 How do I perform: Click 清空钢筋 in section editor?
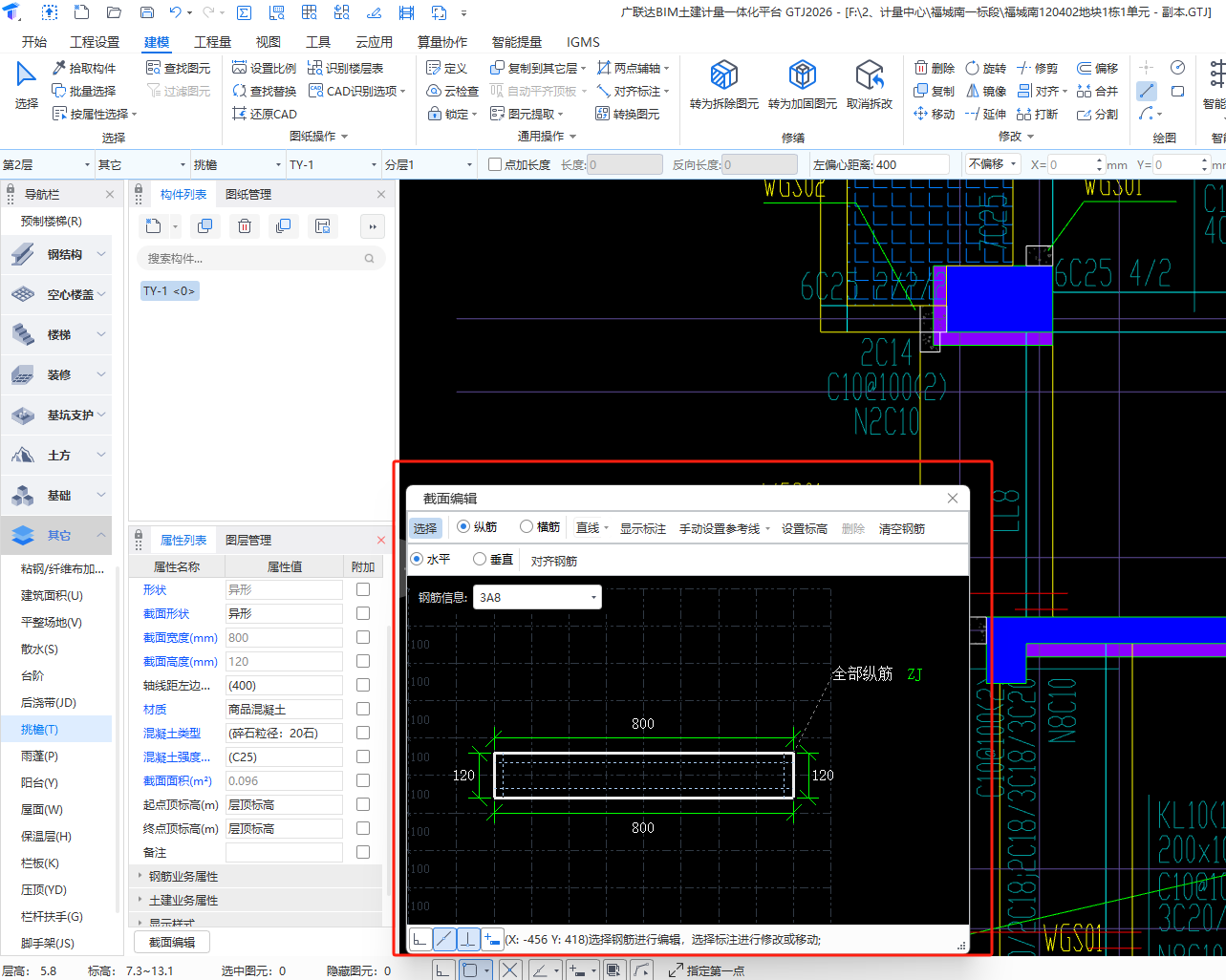click(901, 528)
